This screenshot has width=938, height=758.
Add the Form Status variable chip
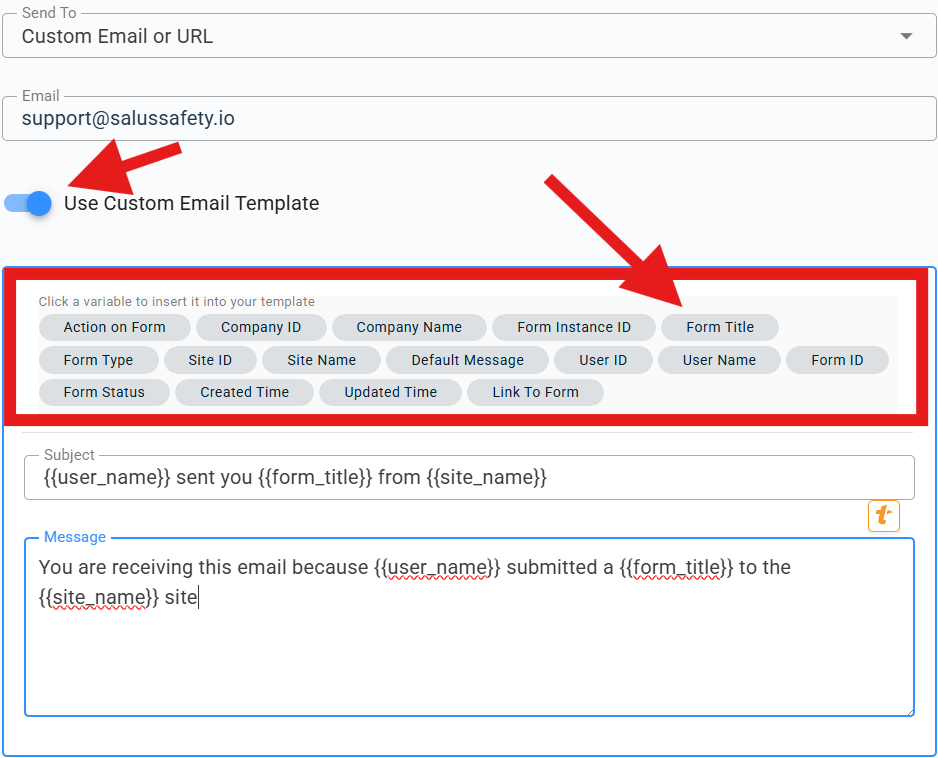coord(104,392)
